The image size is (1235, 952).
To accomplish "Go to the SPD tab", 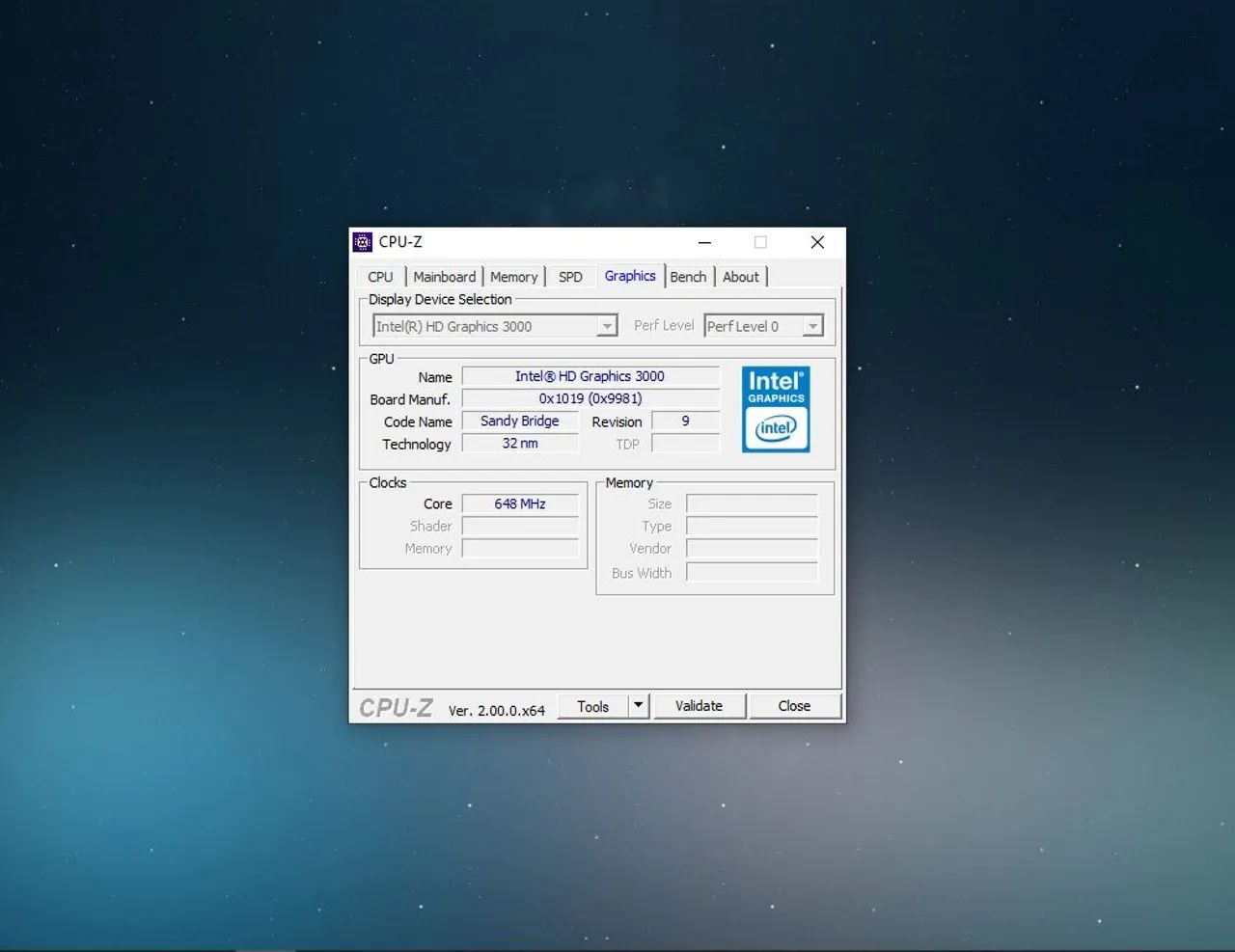I will 570,277.
